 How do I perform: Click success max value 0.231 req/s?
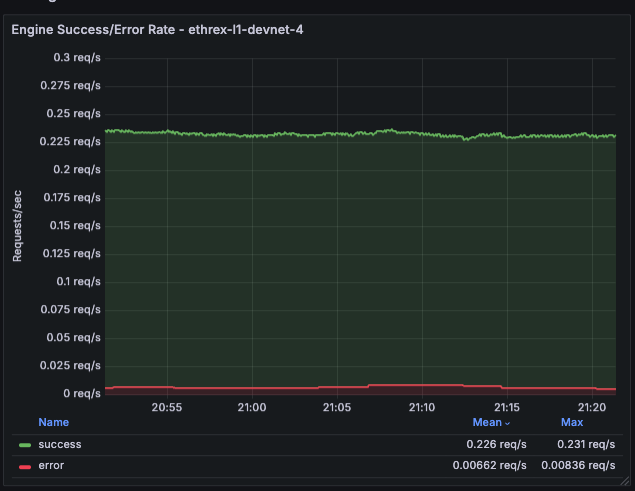point(586,444)
